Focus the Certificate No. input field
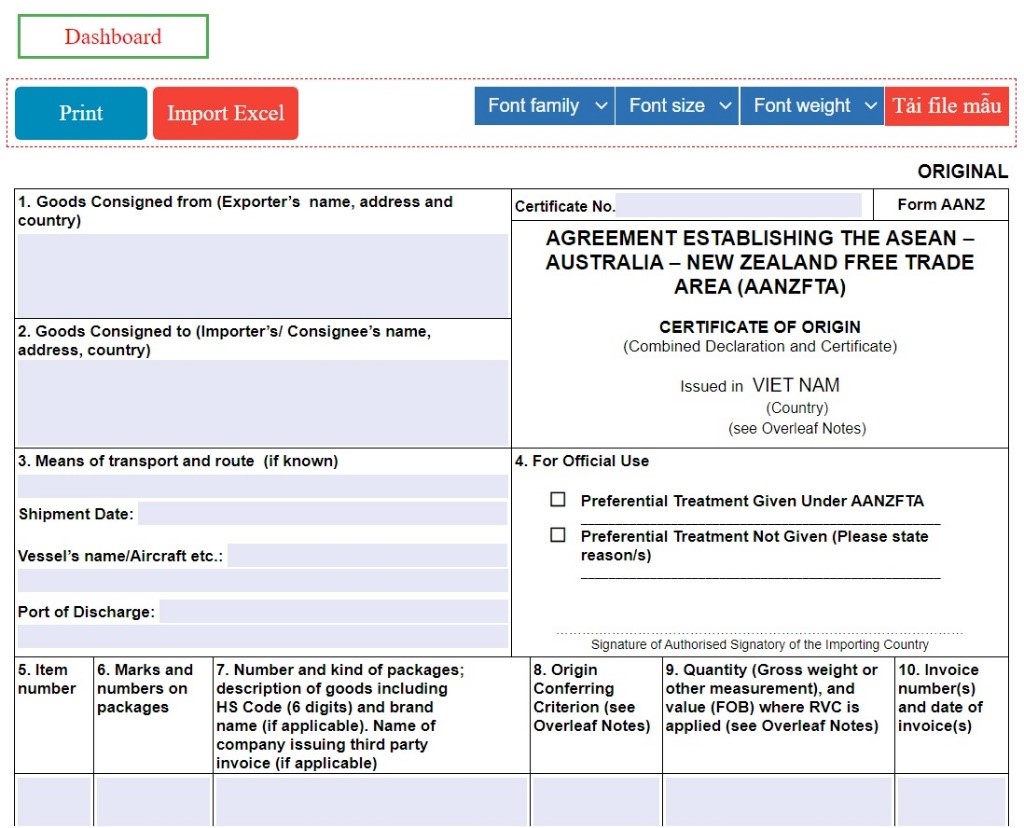This screenshot has height=828, width=1024. (x=738, y=205)
